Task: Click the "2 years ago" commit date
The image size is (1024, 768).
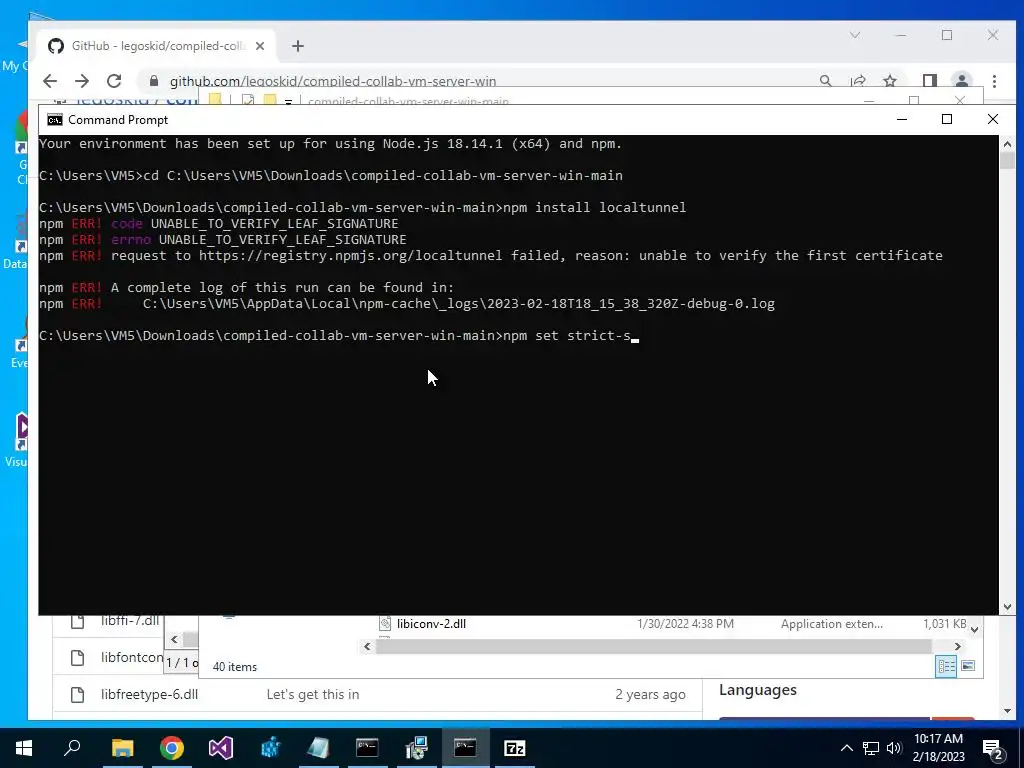Action: click(x=650, y=695)
